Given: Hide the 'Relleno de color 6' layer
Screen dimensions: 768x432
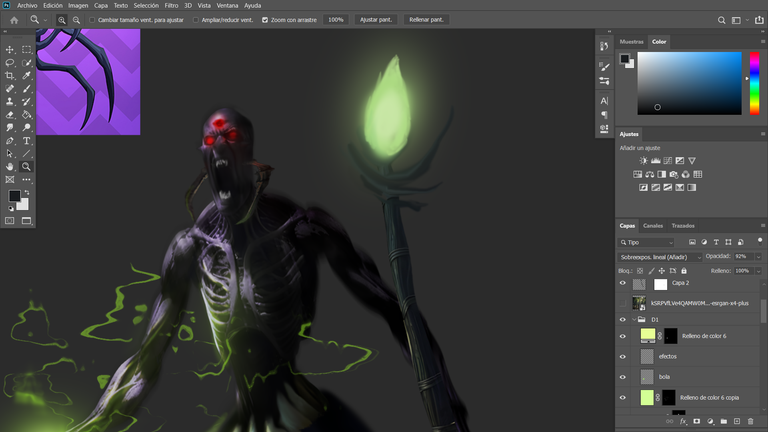Looking at the screenshot, I should 623,336.
